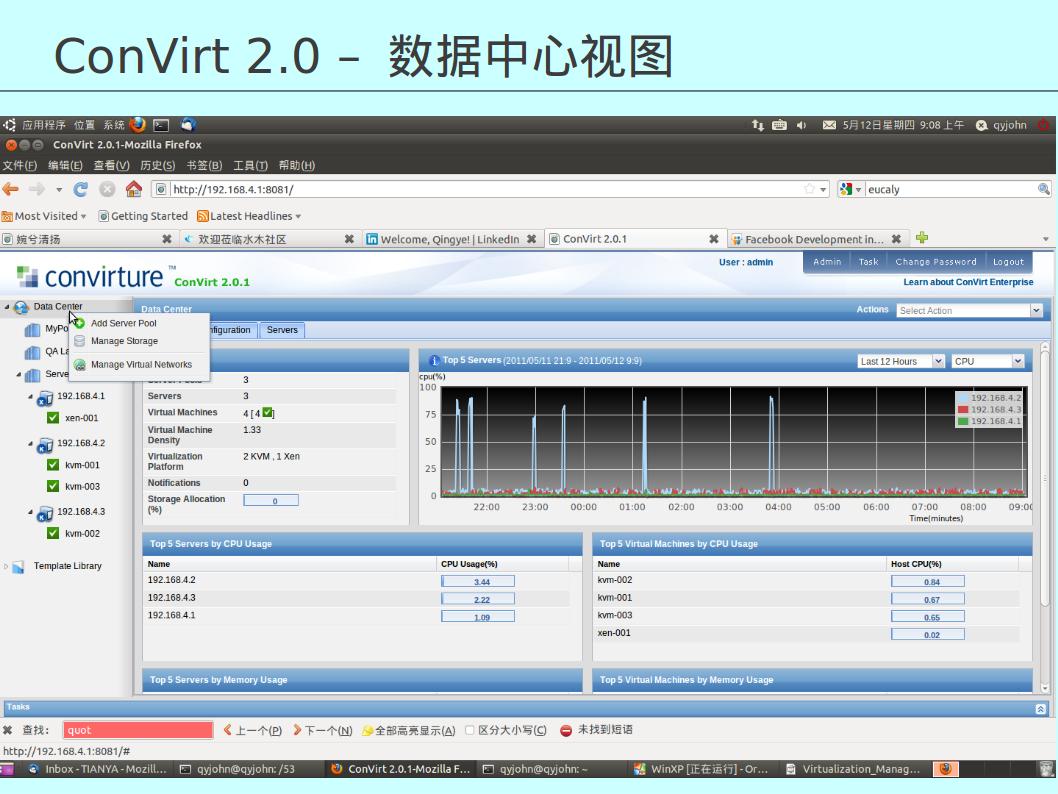Click the Template Library icon
Image resolution: width=1058 pixels, height=794 pixels.
point(20,566)
